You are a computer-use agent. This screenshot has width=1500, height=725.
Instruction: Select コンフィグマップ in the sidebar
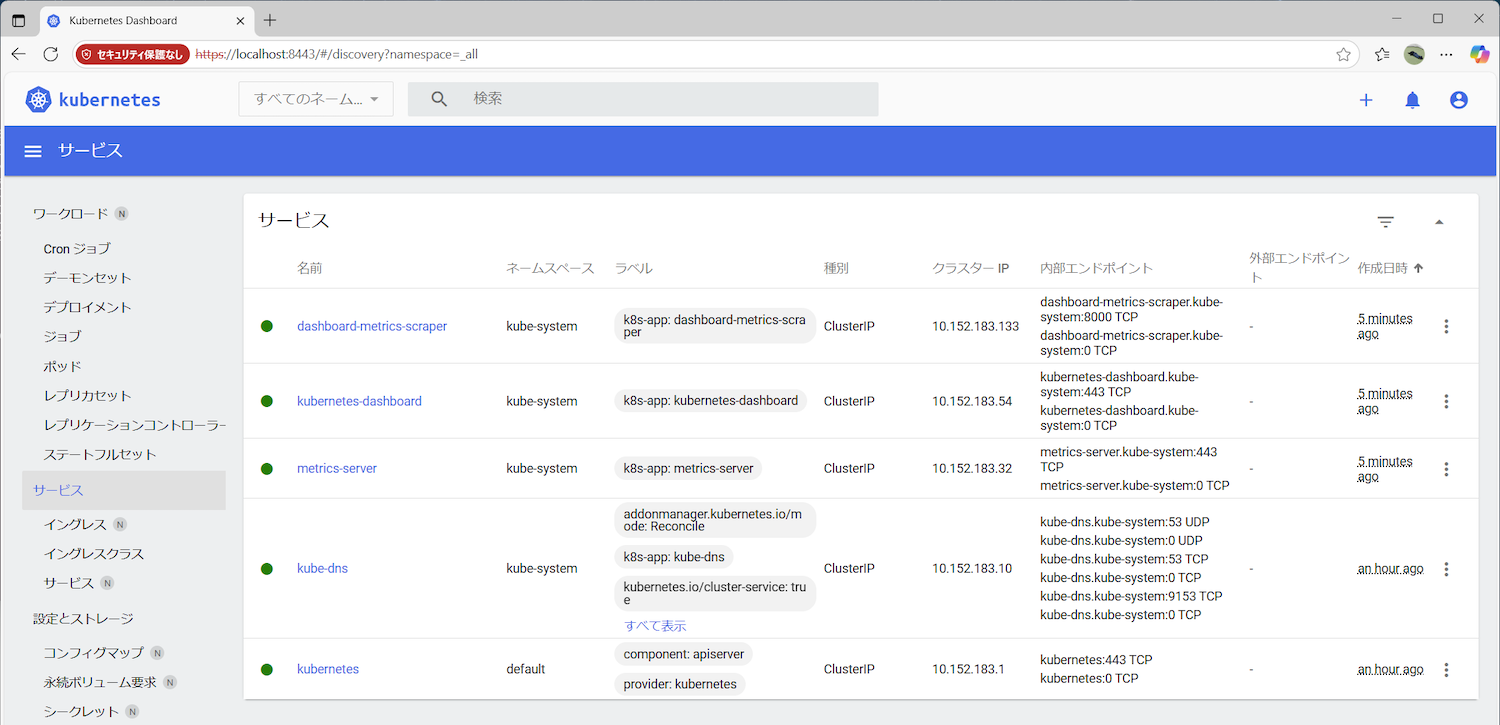pos(93,652)
